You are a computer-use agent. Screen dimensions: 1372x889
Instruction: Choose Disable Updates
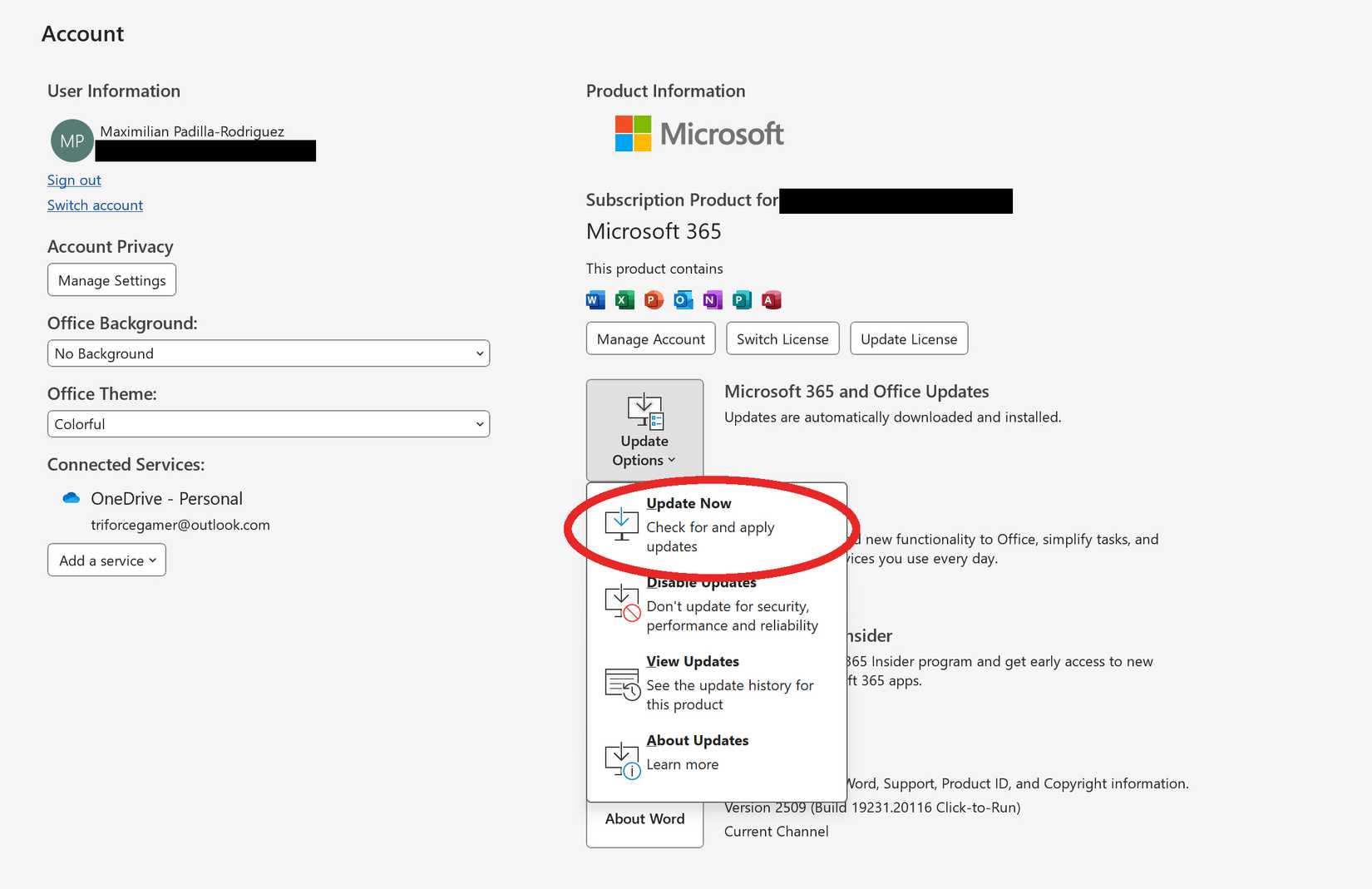(x=711, y=604)
